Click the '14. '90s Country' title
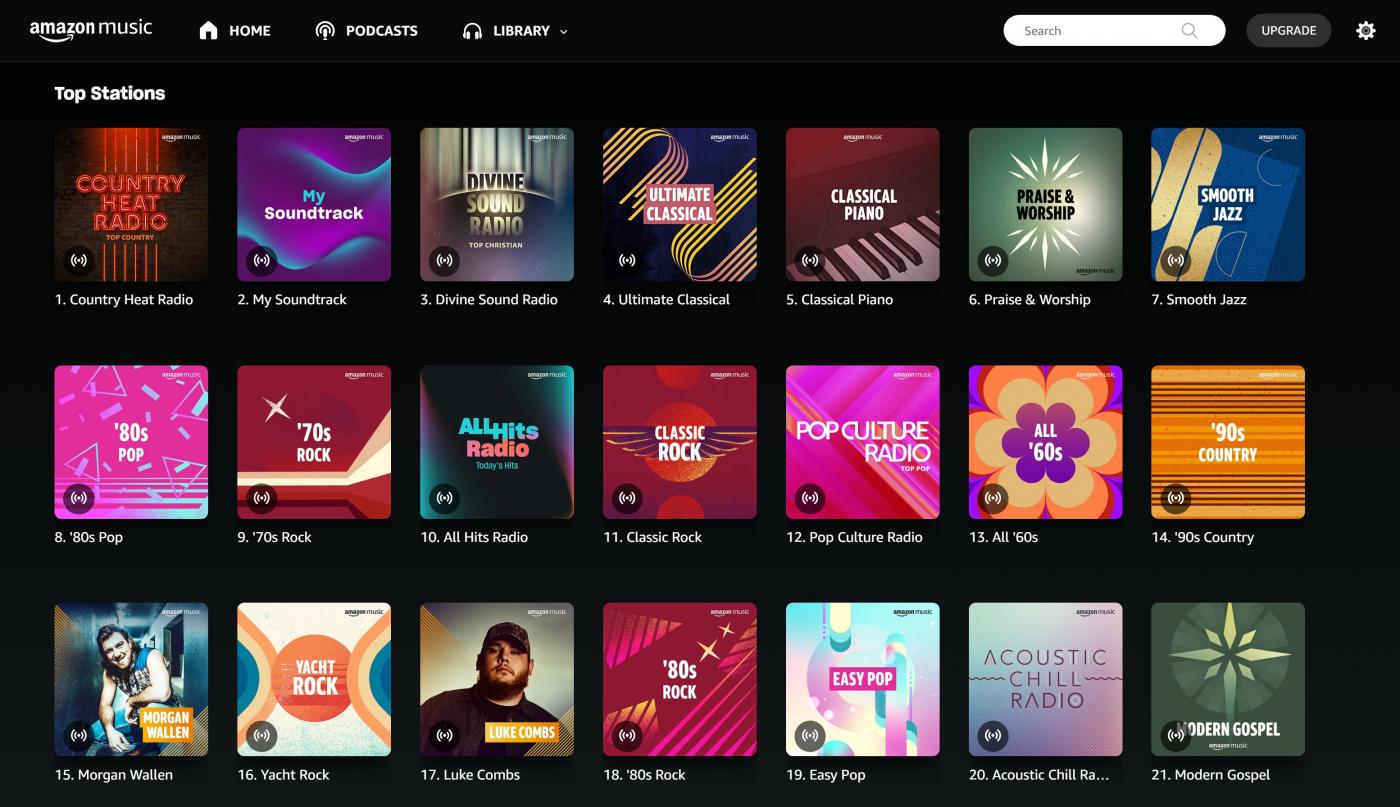This screenshot has width=1400, height=807. tap(1203, 537)
